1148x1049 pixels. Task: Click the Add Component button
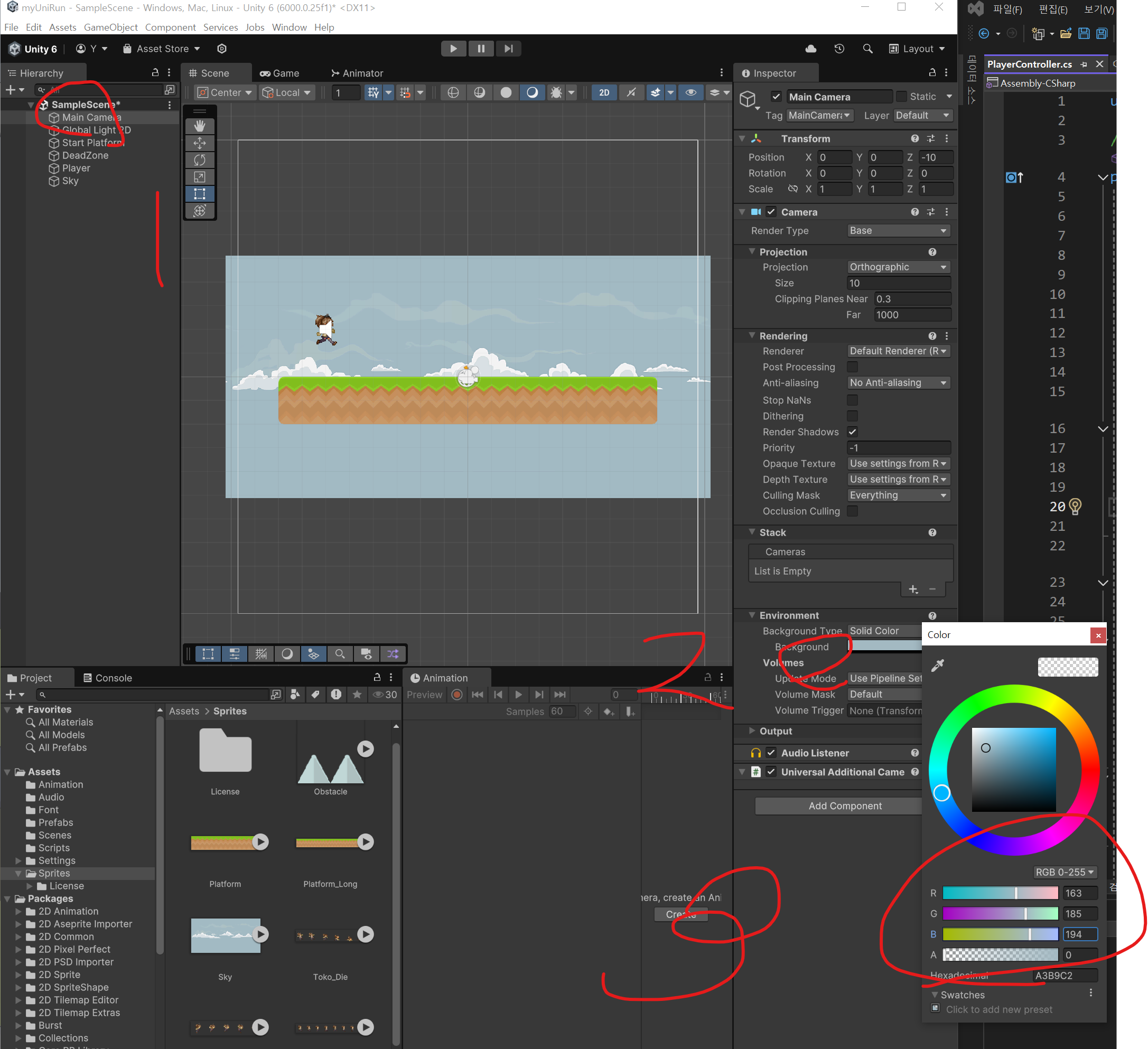pyautogui.click(x=844, y=806)
